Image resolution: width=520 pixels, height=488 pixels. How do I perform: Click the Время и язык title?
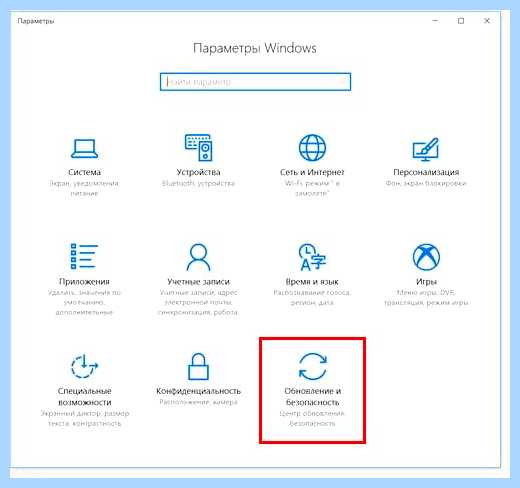(x=312, y=282)
